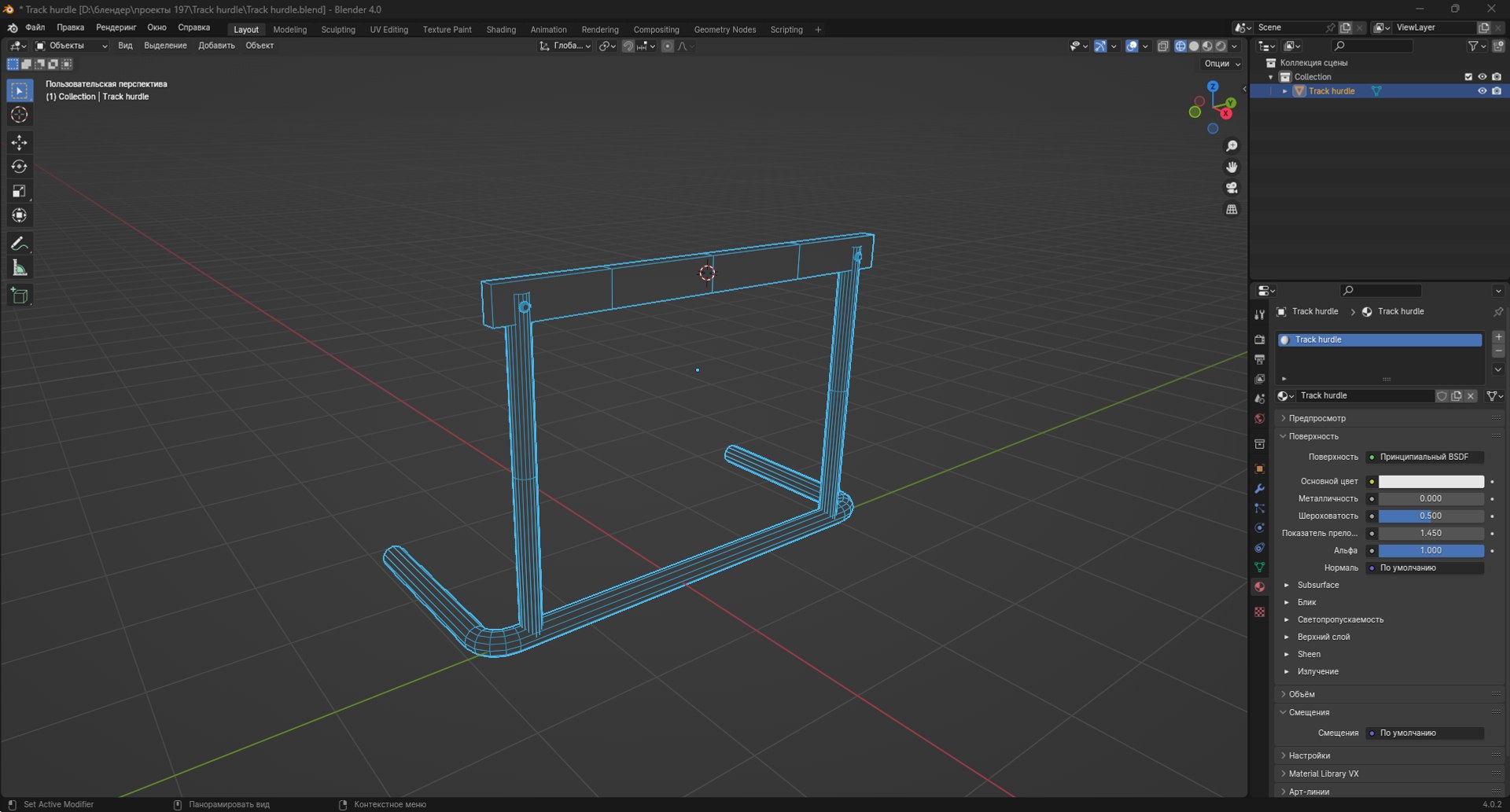Open the File menu

(x=35, y=28)
